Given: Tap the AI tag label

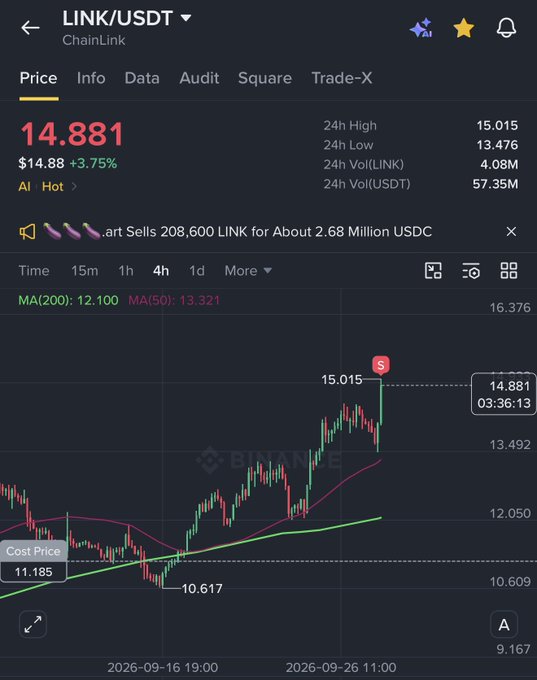Looking at the screenshot, I should (x=24, y=186).
